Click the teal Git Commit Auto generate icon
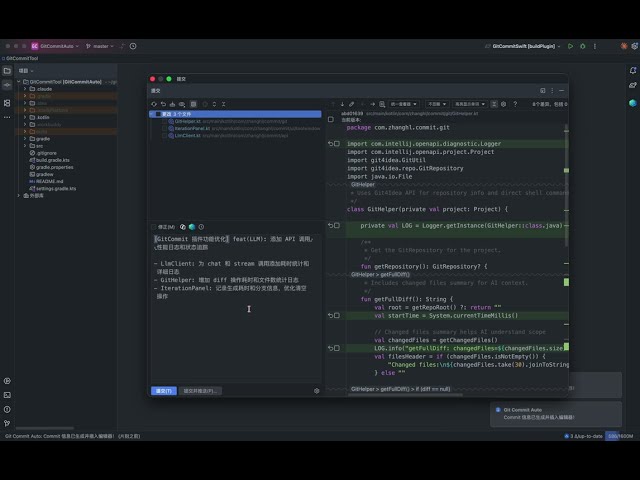Viewport: 640px width, 480px height. click(192, 227)
